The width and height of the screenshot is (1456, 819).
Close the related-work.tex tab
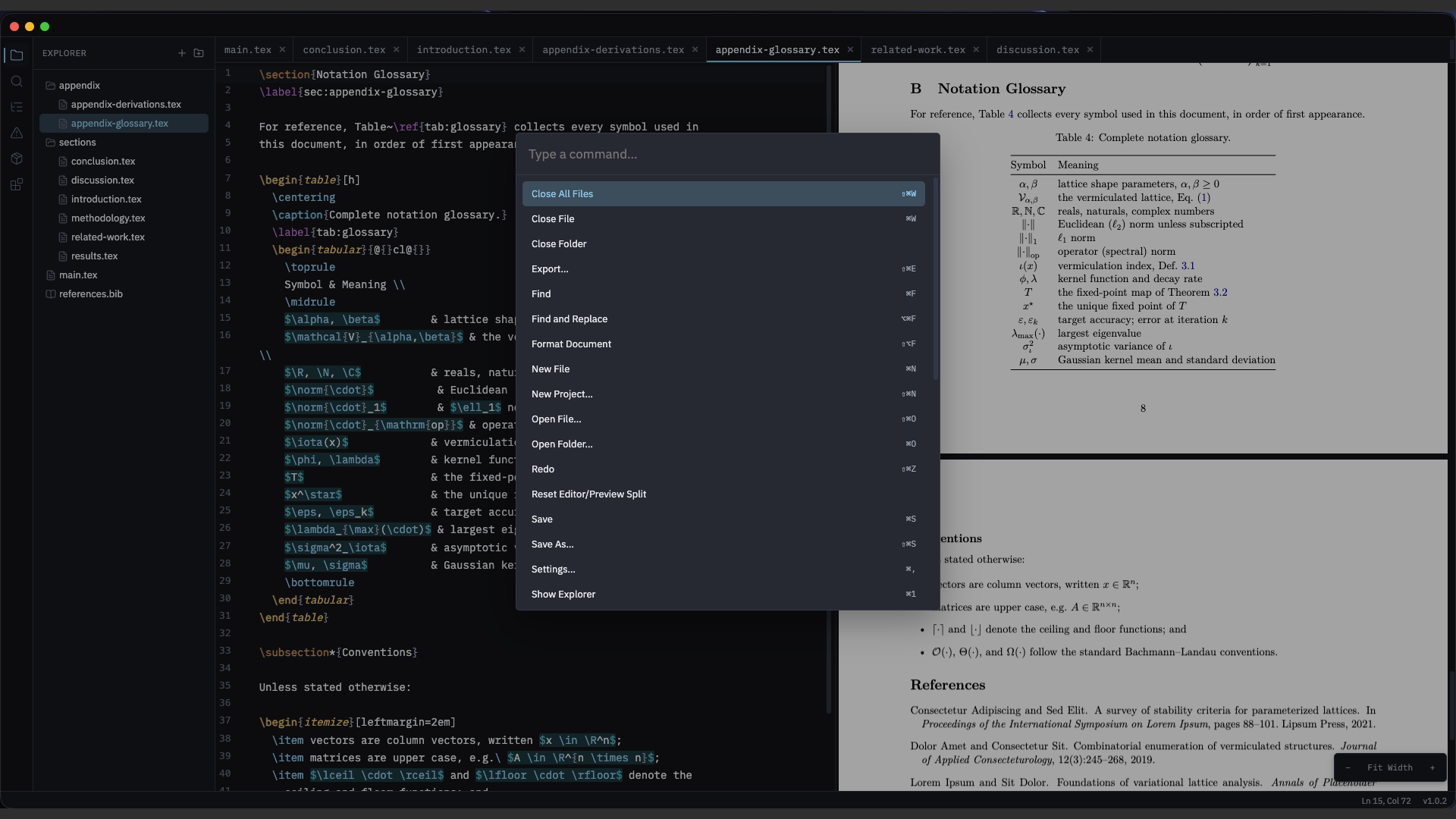(976, 49)
